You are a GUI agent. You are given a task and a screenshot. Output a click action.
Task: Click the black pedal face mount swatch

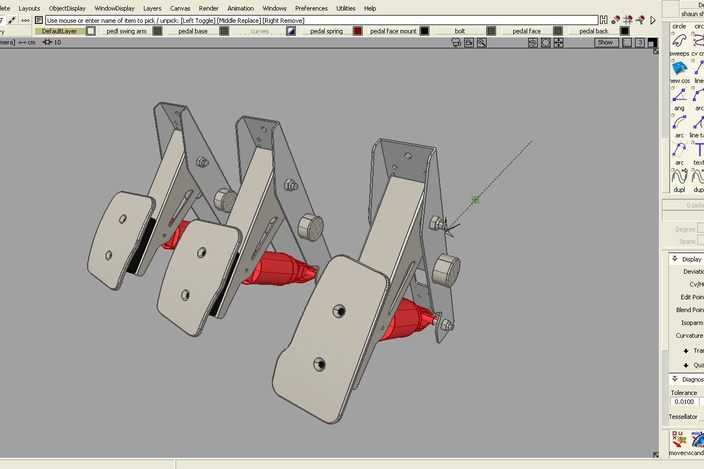click(424, 31)
